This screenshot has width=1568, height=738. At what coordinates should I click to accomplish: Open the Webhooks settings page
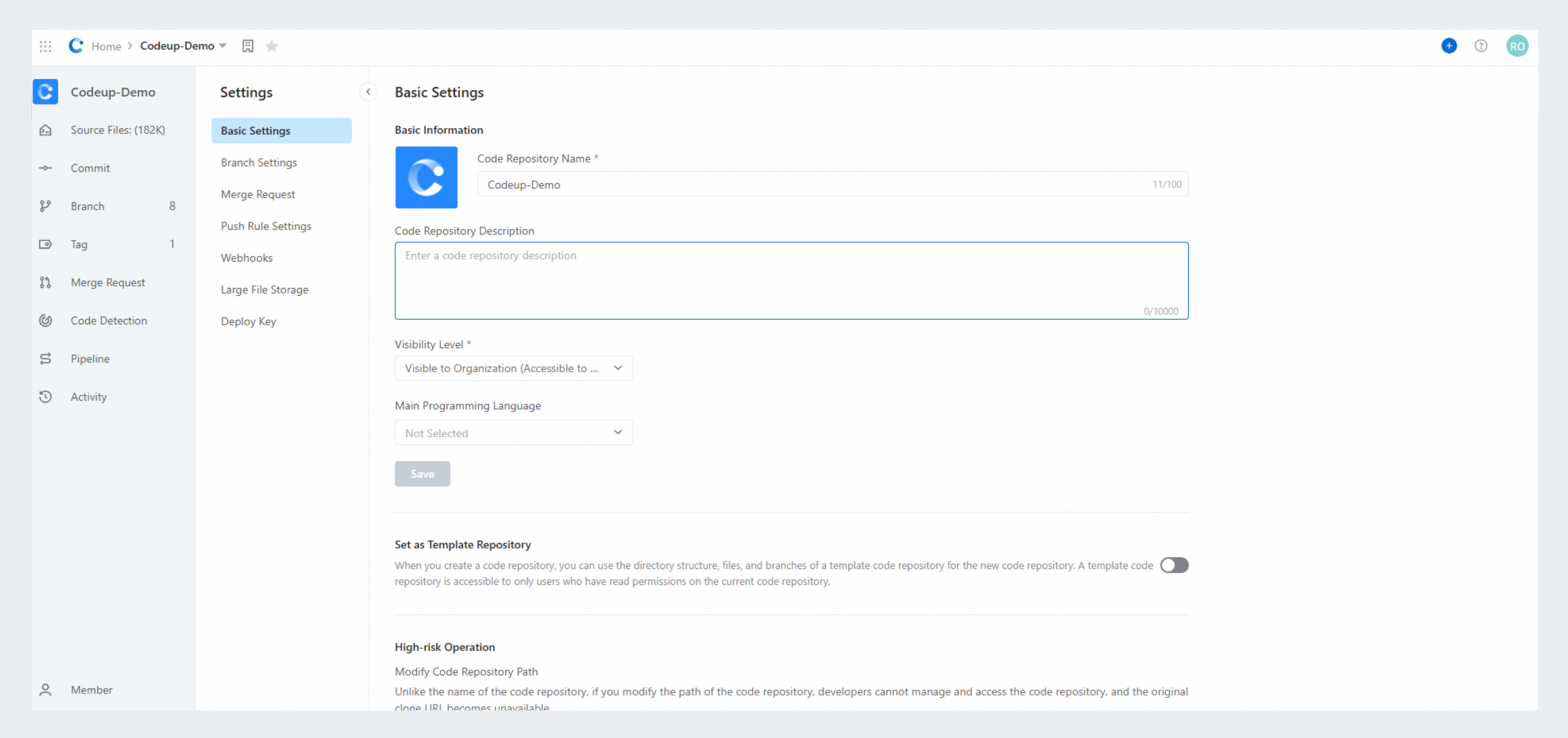pos(247,258)
